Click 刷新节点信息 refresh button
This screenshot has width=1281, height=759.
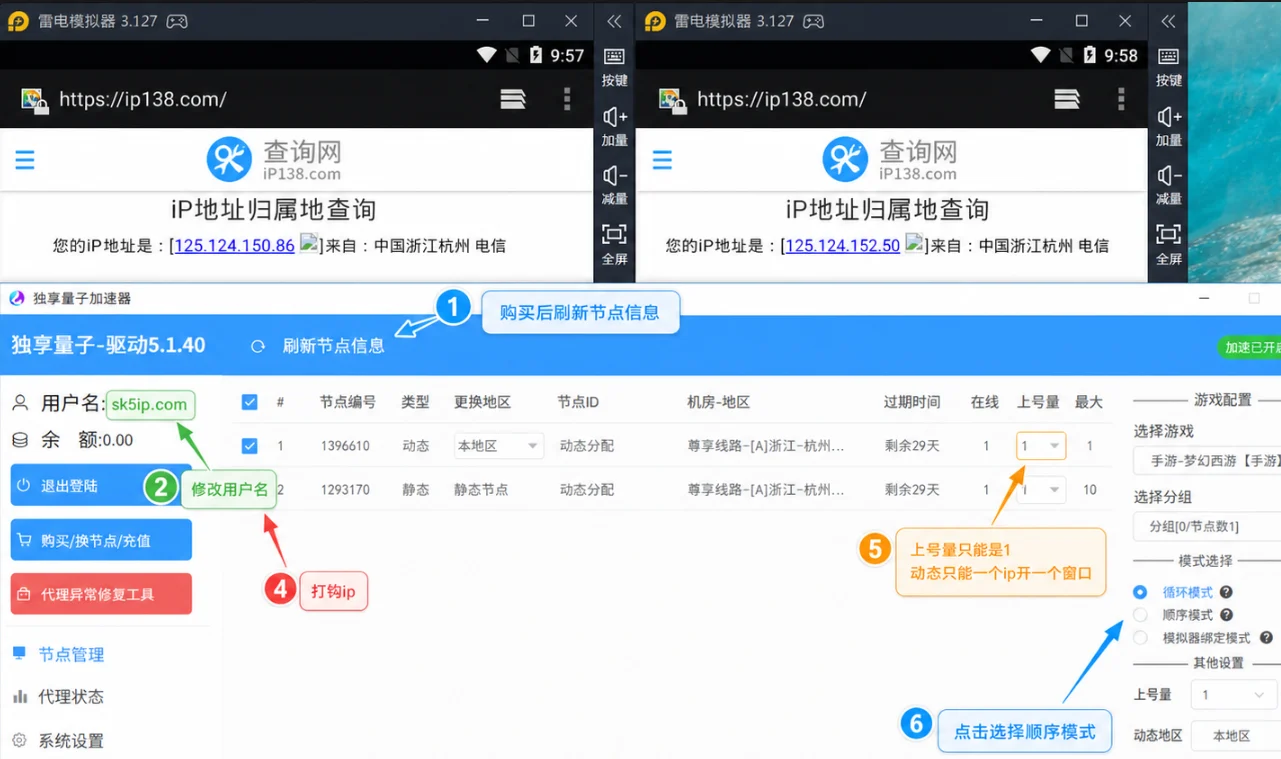(318, 346)
